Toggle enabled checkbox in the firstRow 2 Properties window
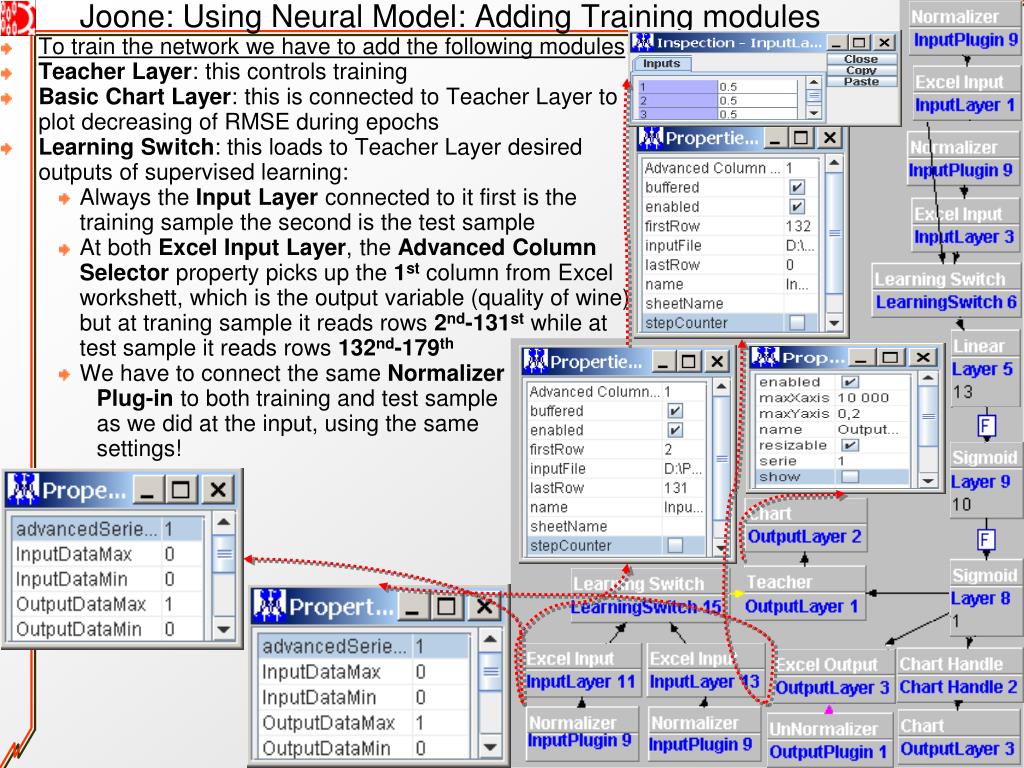This screenshot has height=768, width=1024. [x=675, y=430]
